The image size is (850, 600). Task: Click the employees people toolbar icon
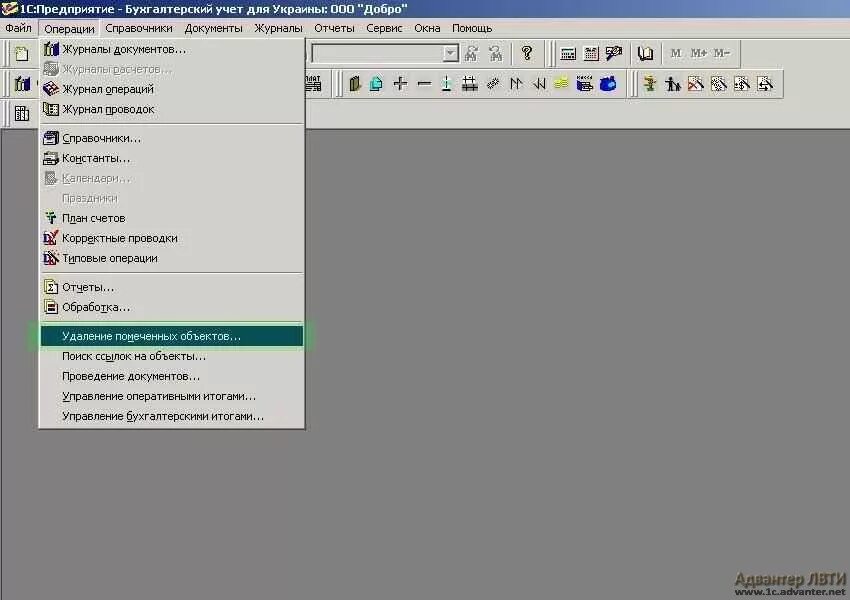(672, 84)
